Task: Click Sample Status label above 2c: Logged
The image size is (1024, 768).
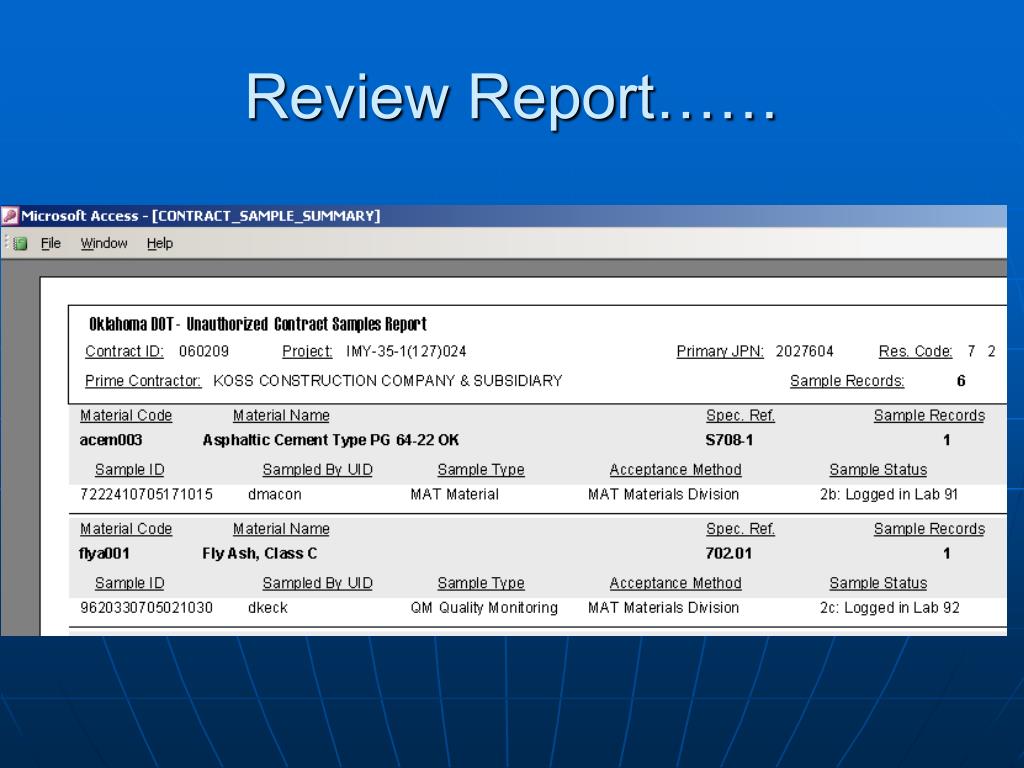Action: pyautogui.click(x=878, y=583)
